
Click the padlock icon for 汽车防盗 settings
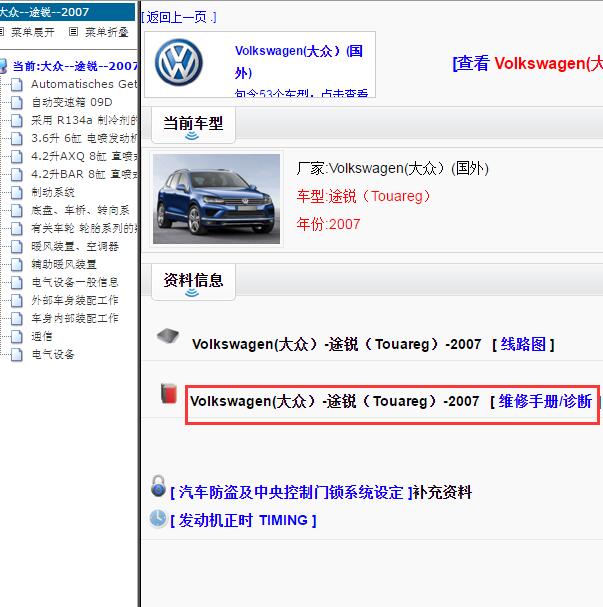(x=158, y=486)
